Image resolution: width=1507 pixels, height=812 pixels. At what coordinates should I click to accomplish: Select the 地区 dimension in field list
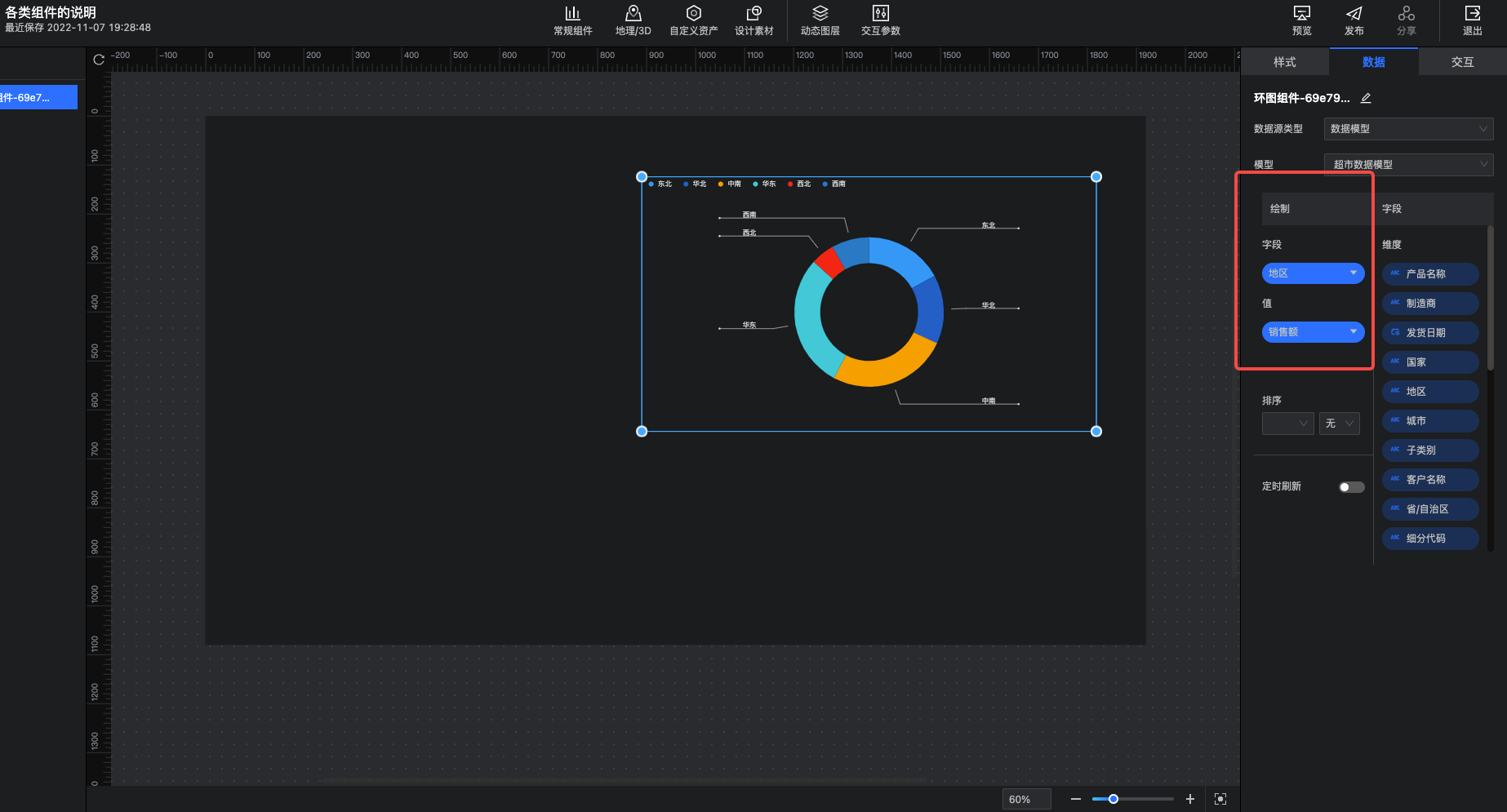pyautogui.click(x=1430, y=392)
